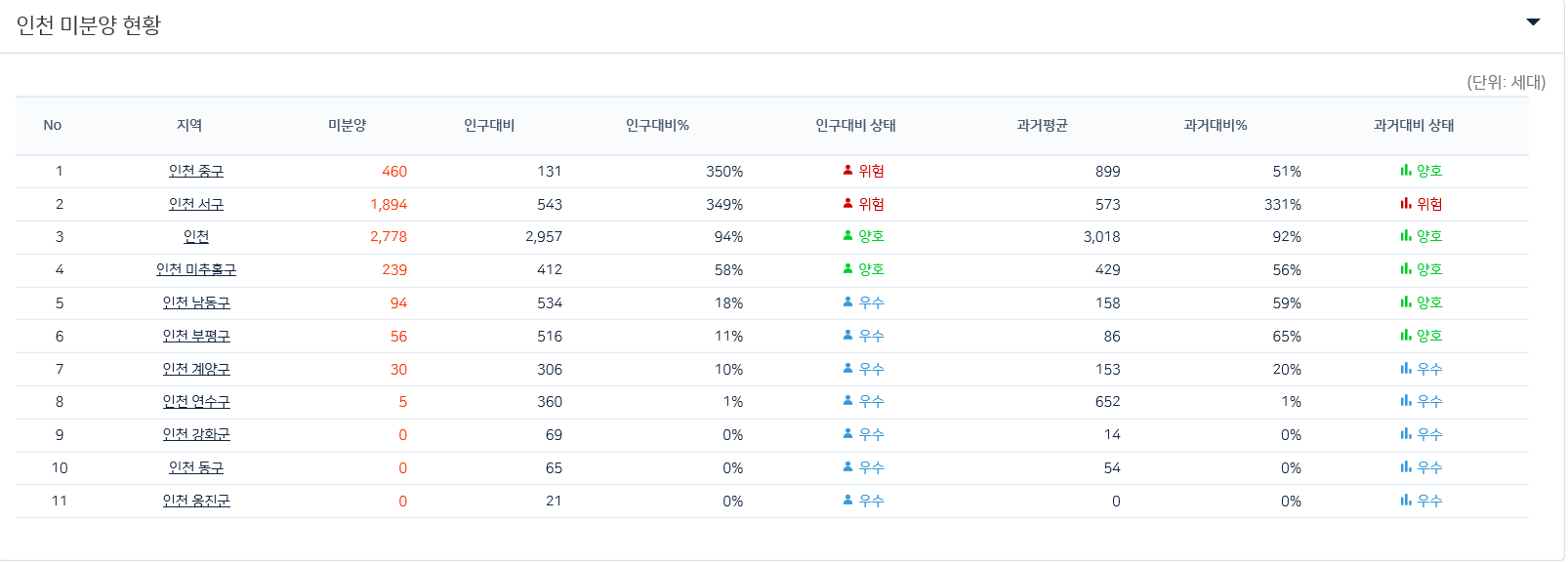This screenshot has height=563, width=1568.
Task: Click person icon in 인천 서구 row
Action: click(847, 203)
